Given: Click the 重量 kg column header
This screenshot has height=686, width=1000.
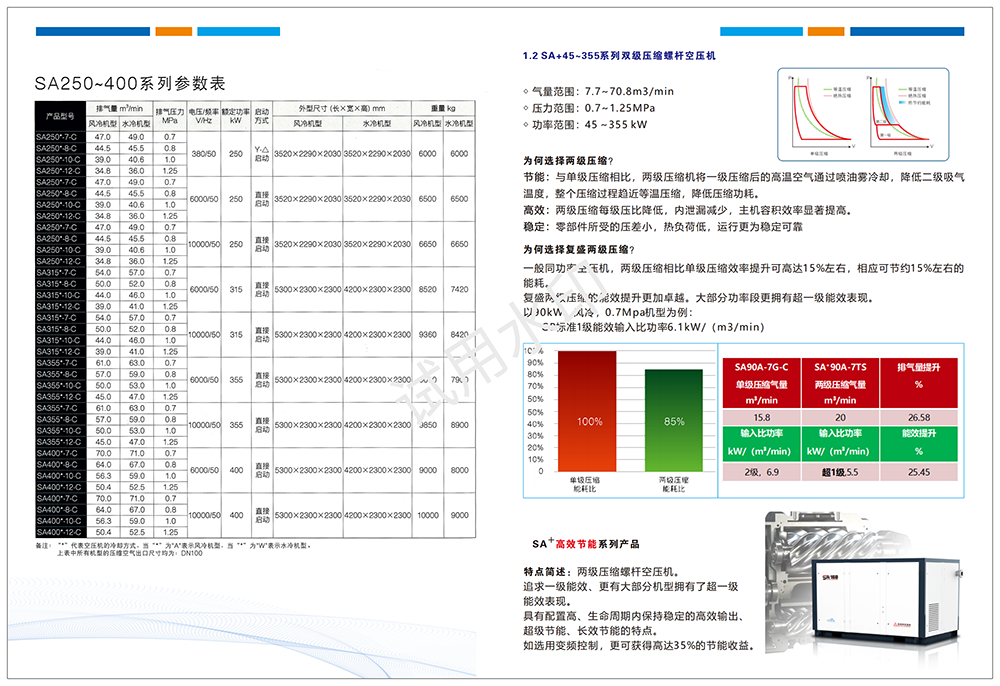Looking at the screenshot, I should [443, 107].
